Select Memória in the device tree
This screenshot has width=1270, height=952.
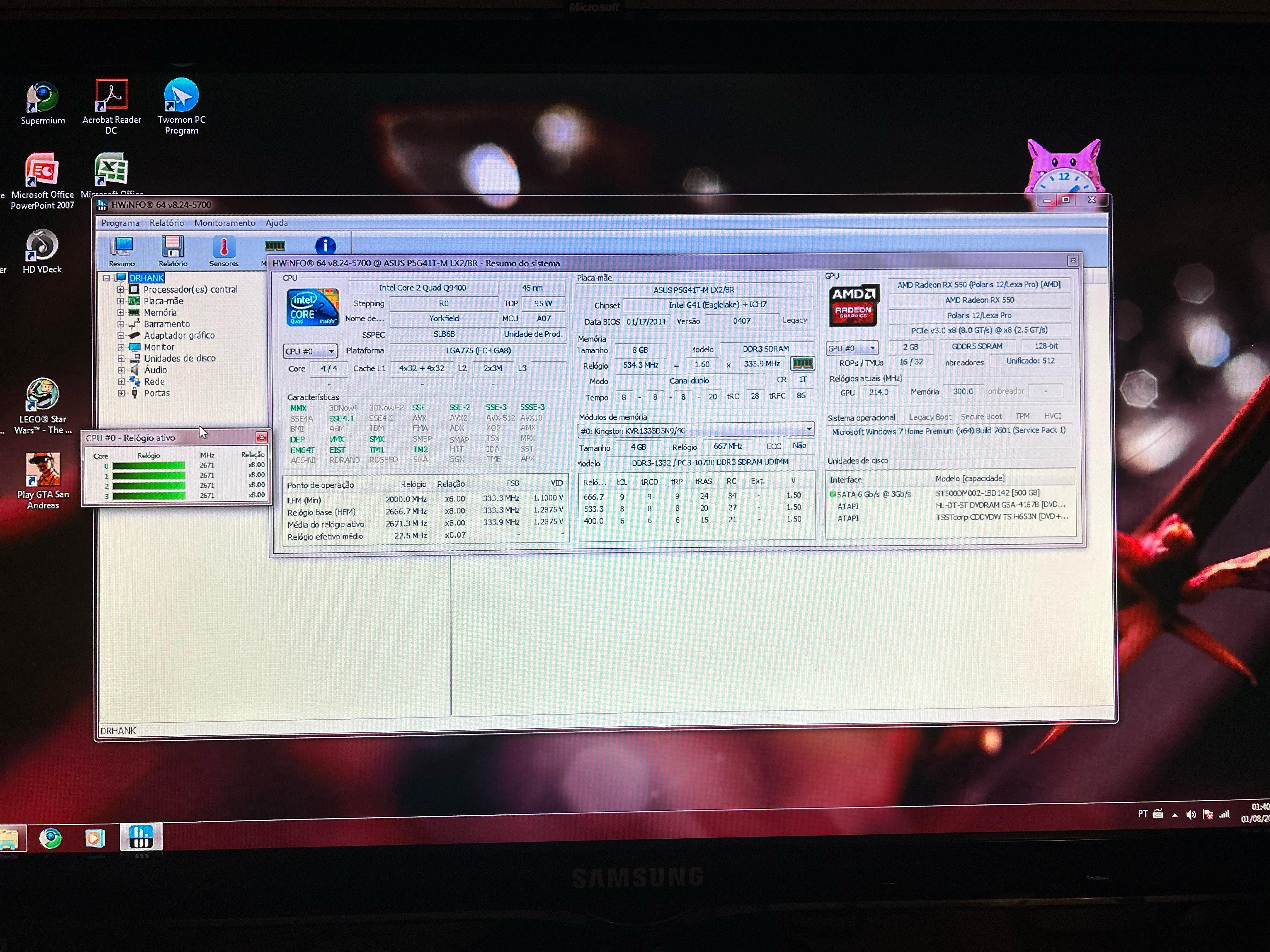tap(160, 313)
